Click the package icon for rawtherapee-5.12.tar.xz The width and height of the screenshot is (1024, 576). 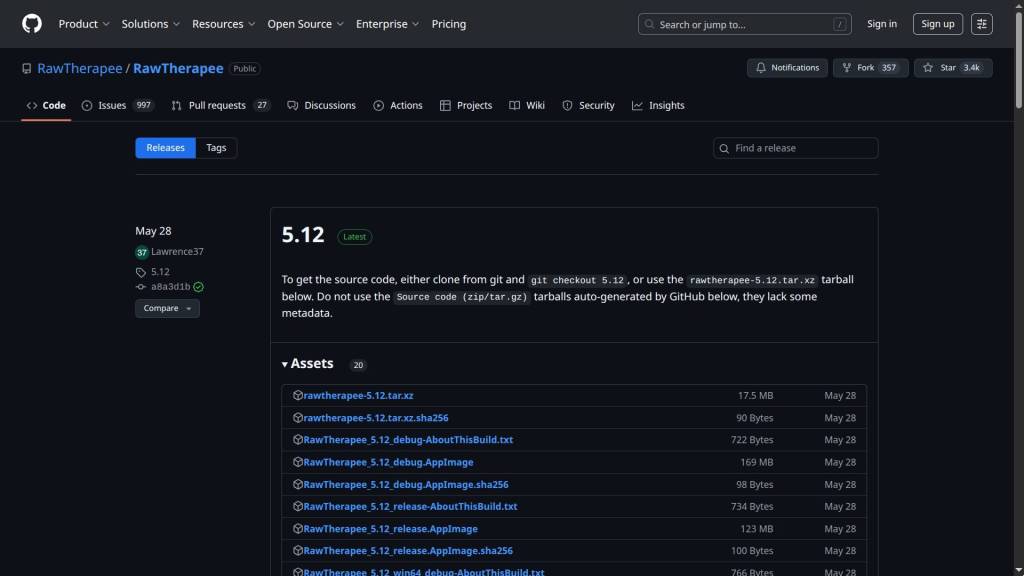point(298,395)
